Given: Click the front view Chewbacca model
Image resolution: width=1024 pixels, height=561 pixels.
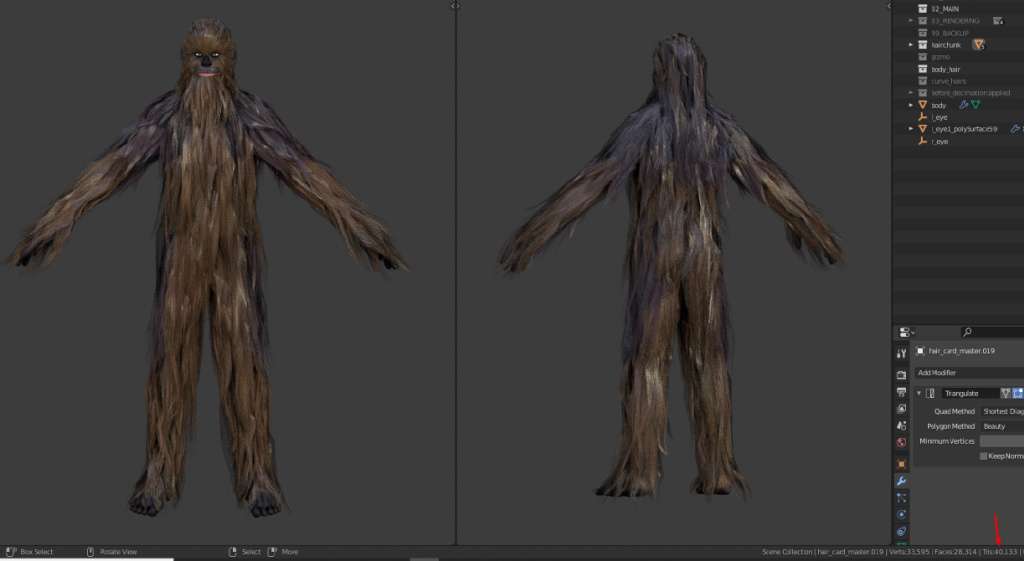Looking at the screenshot, I should [x=208, y=268].
